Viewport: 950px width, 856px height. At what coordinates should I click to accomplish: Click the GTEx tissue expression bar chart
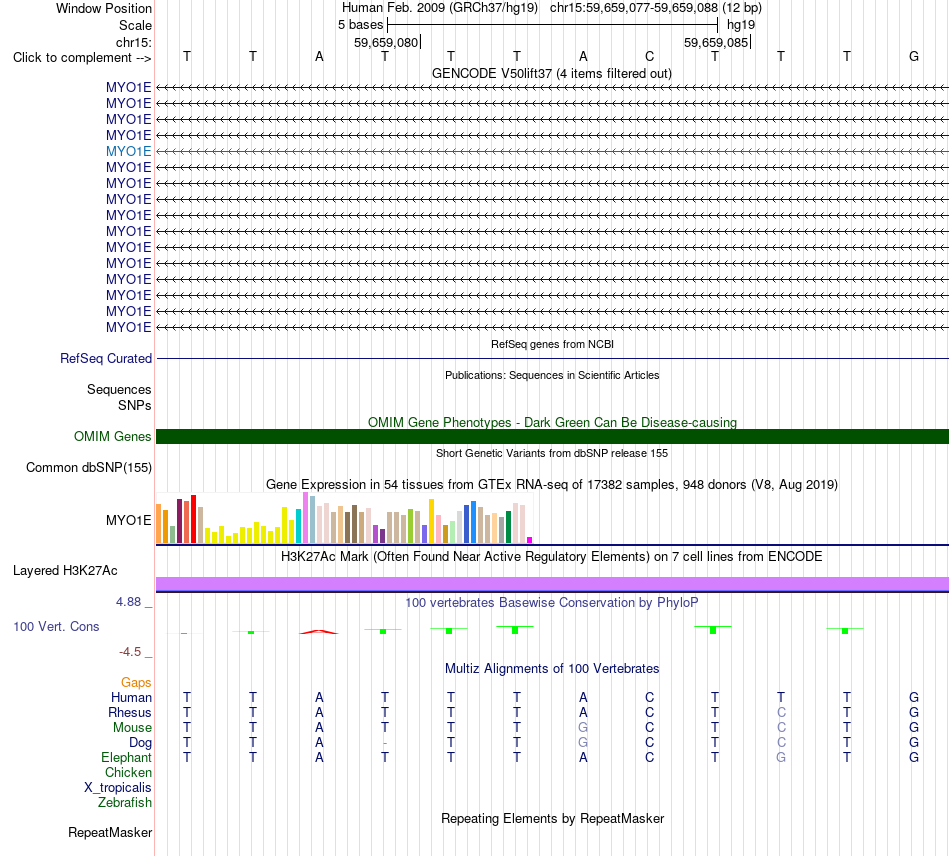point(344,518)
